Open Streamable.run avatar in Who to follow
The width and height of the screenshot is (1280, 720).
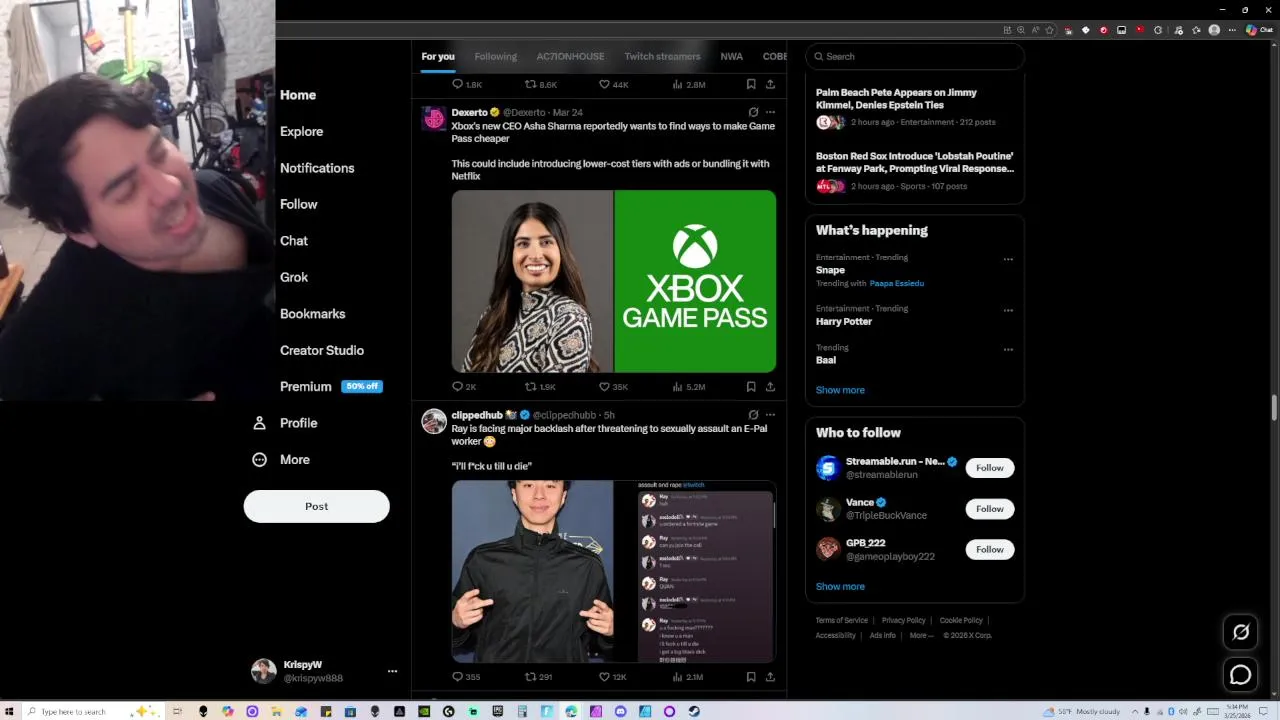click(x=828, y=468)
